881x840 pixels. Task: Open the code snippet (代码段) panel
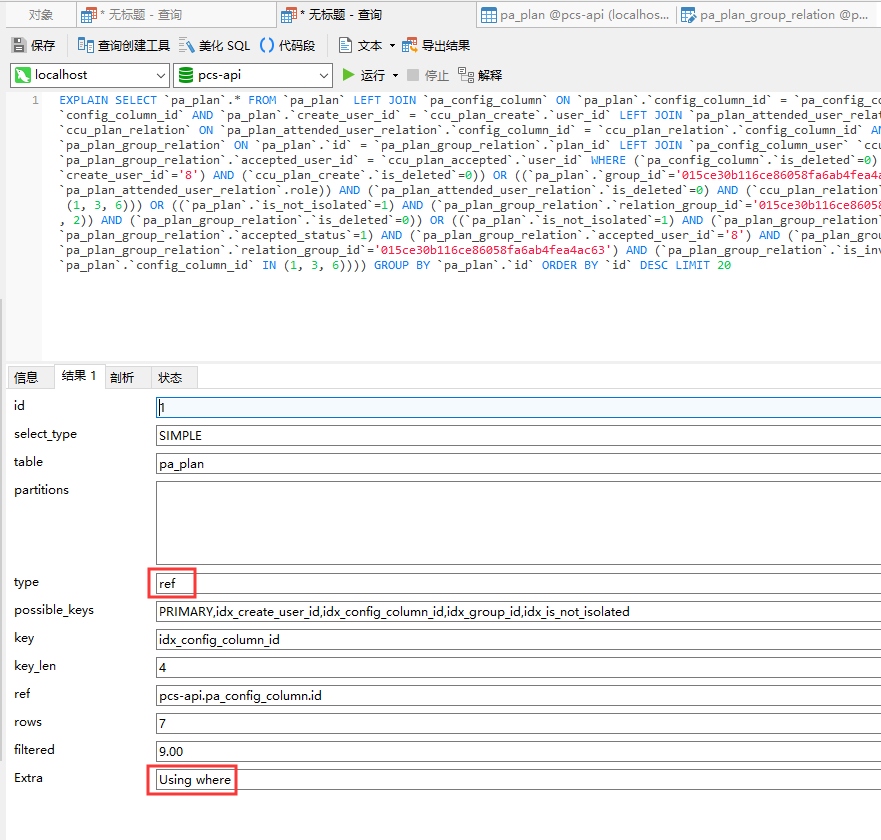click(x=287, y=46)
